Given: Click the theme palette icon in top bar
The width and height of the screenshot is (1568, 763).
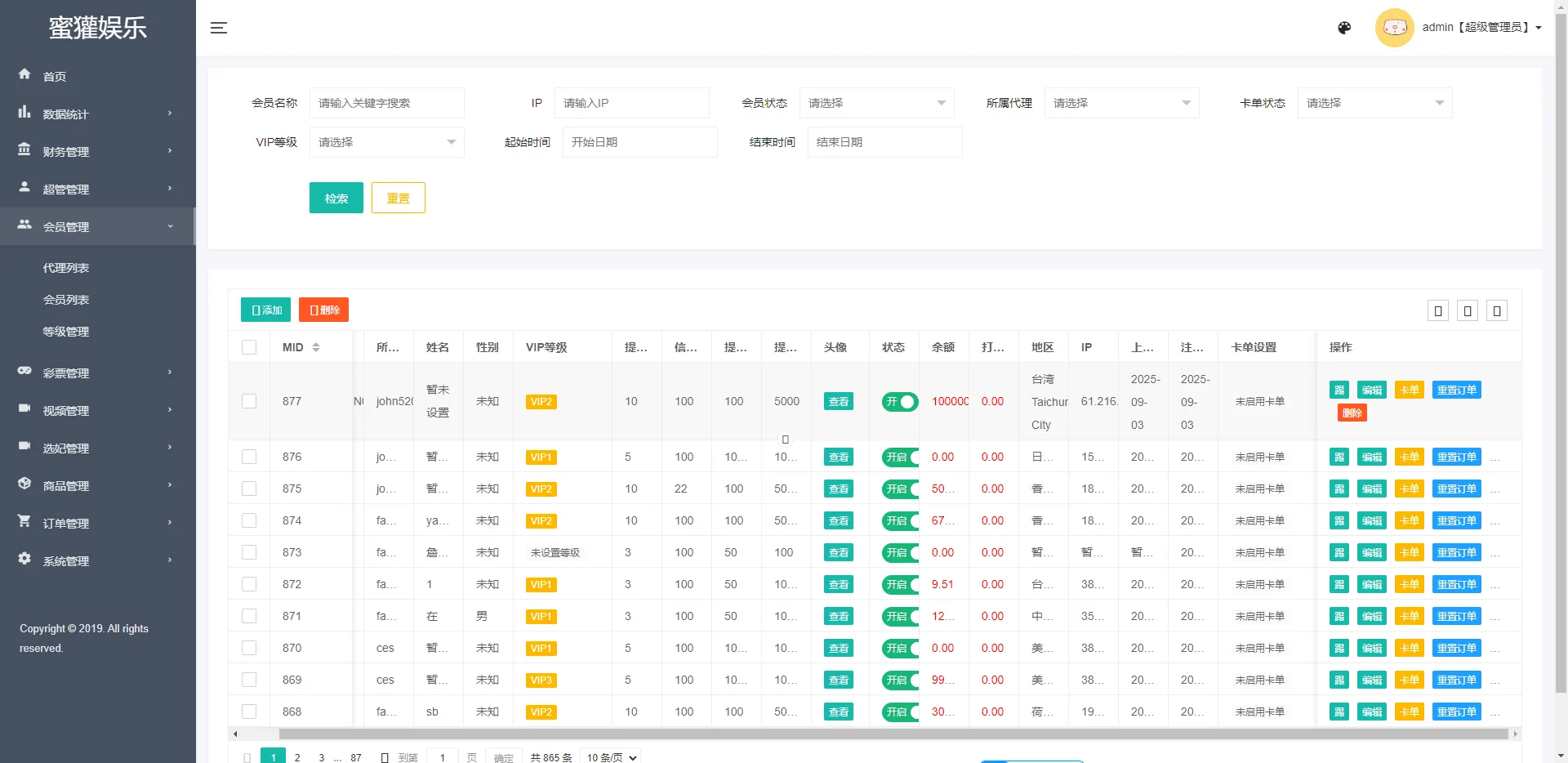Looking at the screenshot, I should 1343,27.
